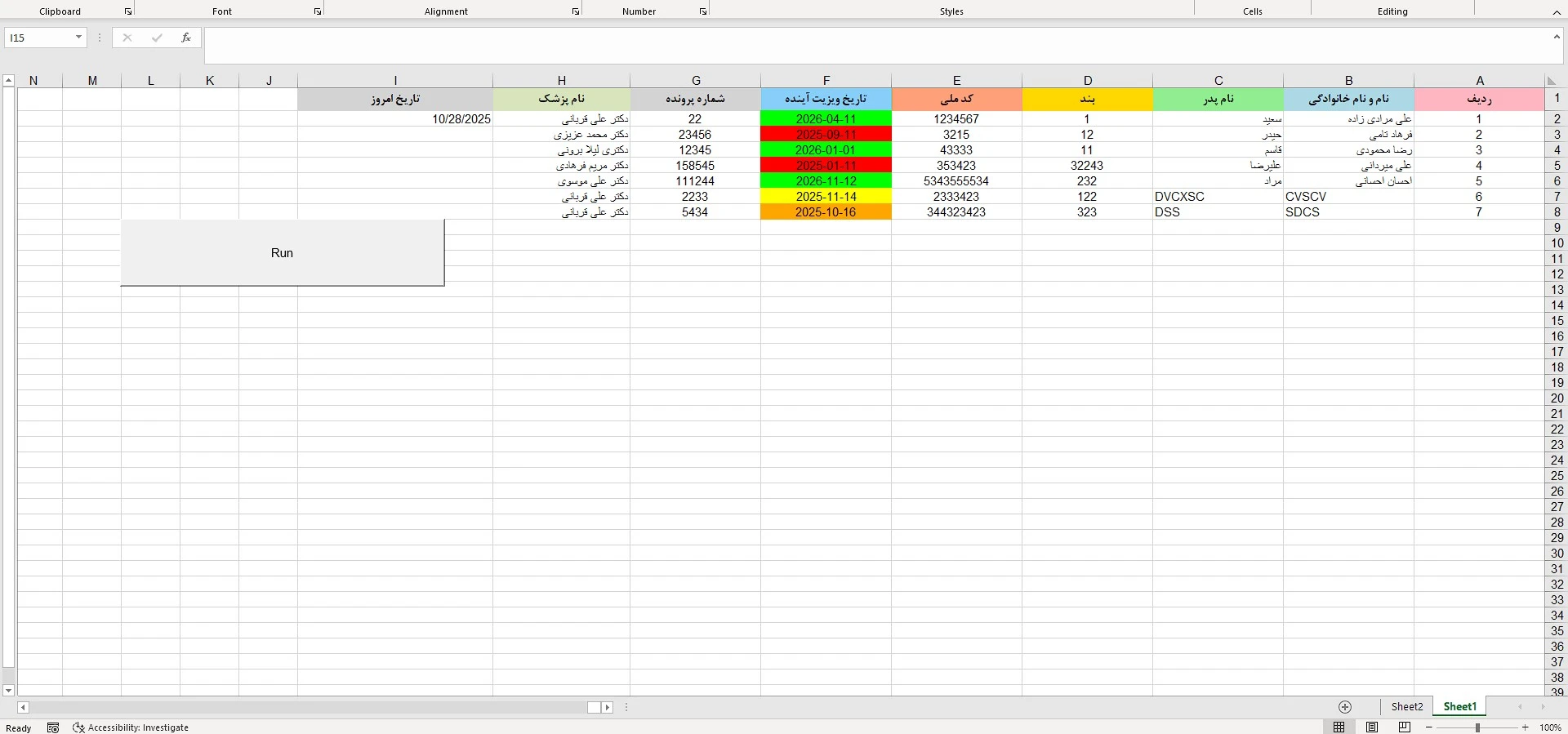
Task: Expand the formula bar
Action: pyautogui.click(x=1557, y=37)
